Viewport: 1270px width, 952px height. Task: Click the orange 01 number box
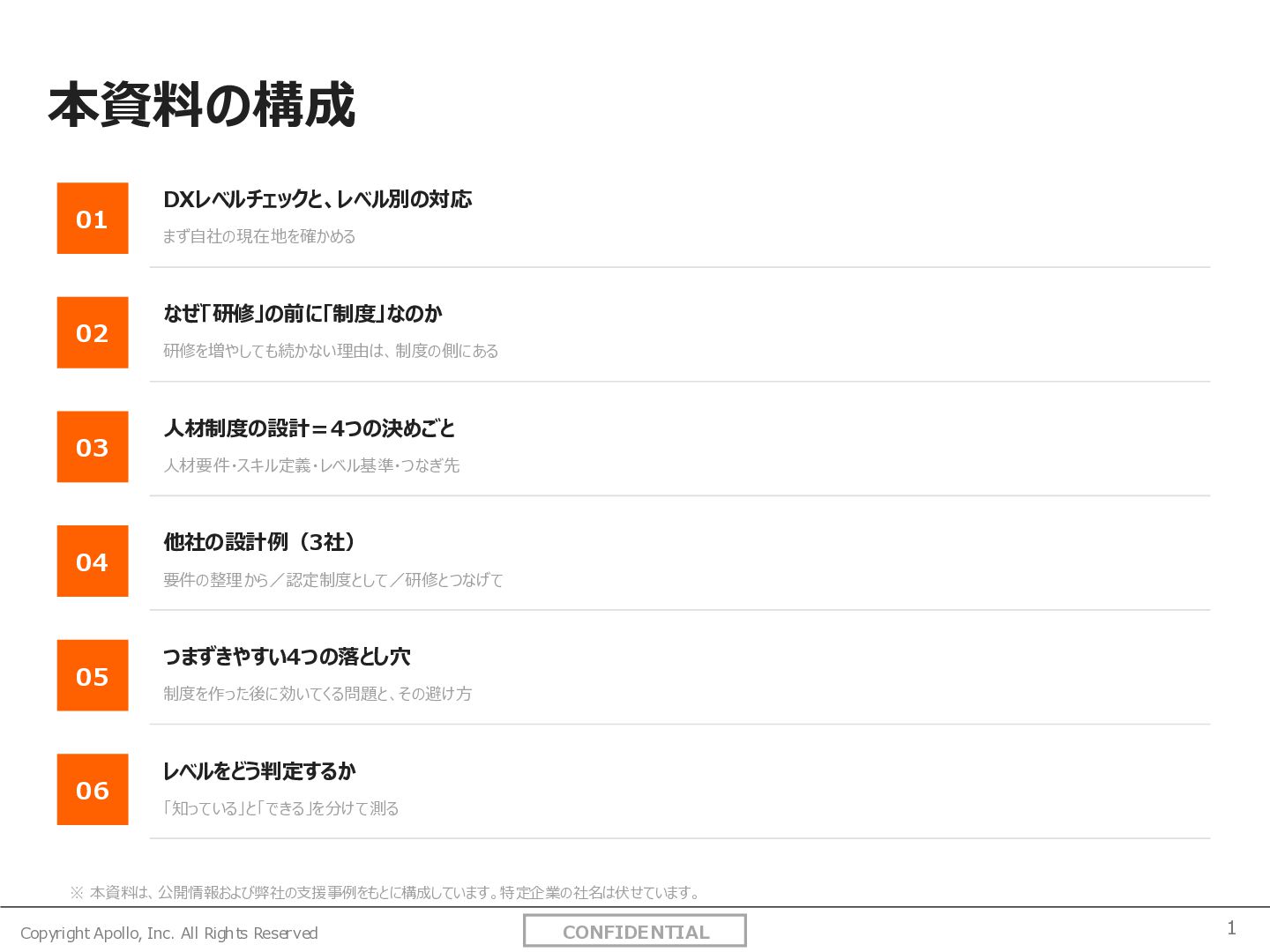(x=93, y=219)
